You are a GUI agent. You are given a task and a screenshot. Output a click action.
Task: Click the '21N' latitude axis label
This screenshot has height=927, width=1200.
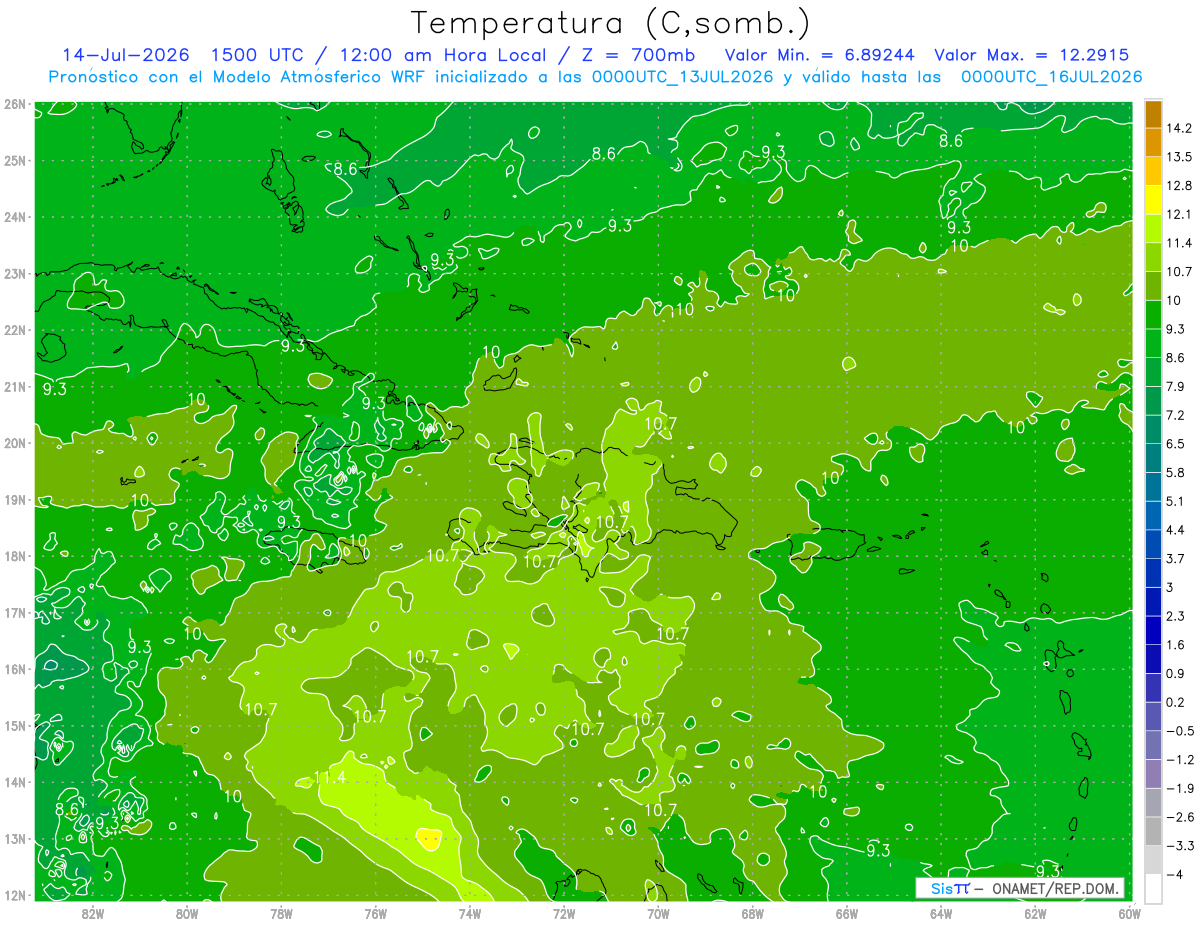(x=15, y=386)
